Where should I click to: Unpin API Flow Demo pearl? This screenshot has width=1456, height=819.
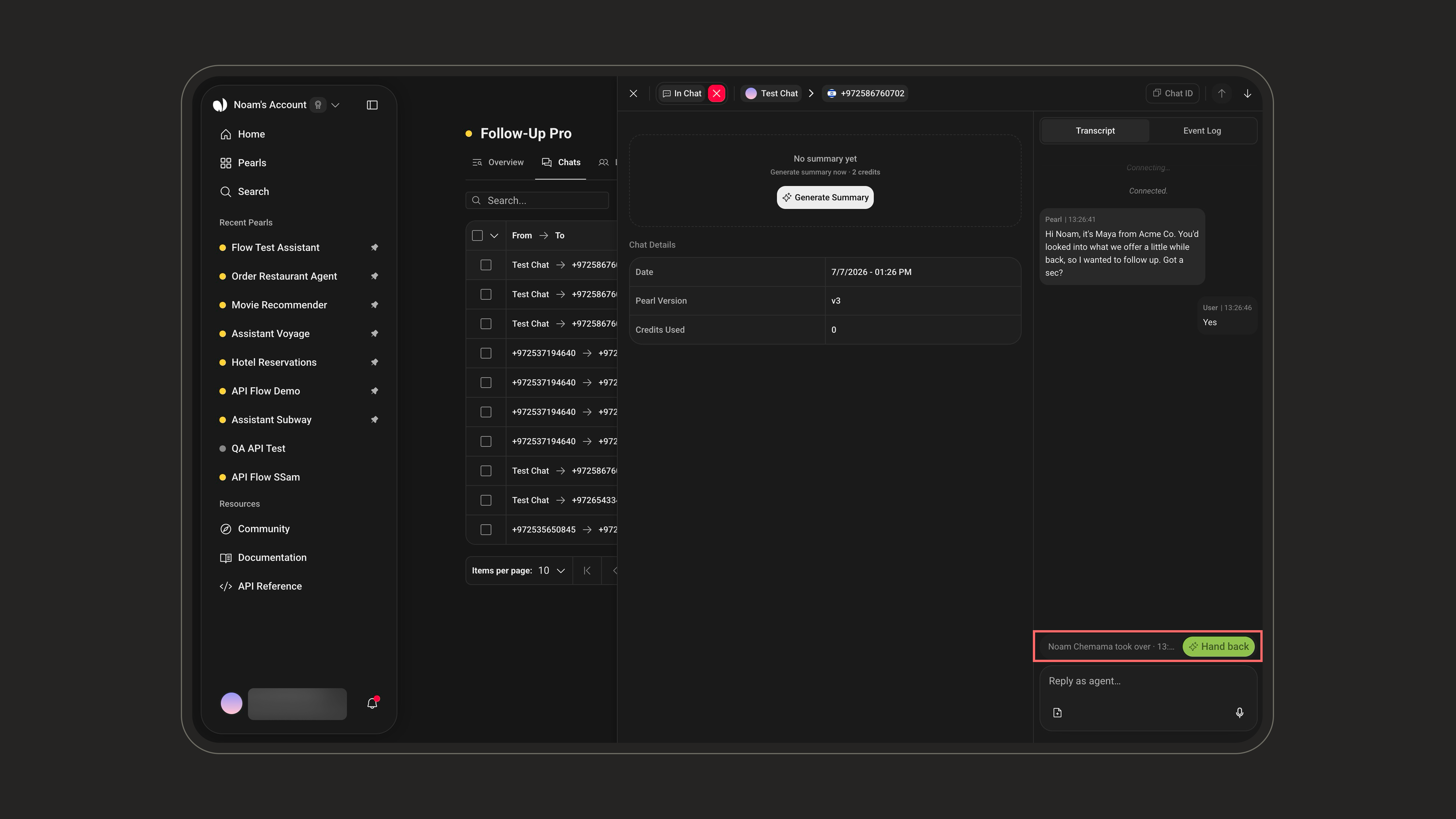coord(374,391)
